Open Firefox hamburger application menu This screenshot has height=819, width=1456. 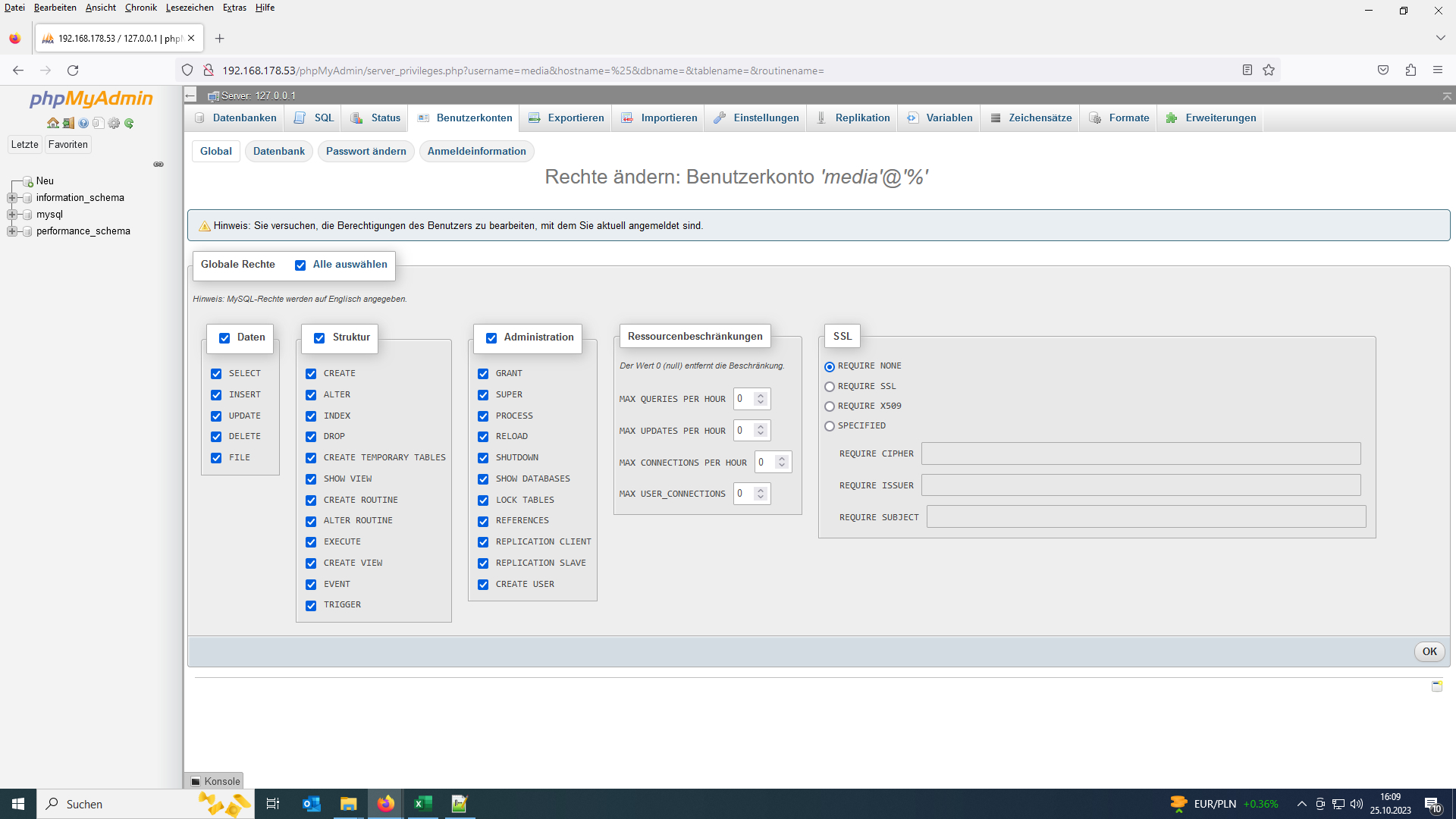click(1438, 70)
